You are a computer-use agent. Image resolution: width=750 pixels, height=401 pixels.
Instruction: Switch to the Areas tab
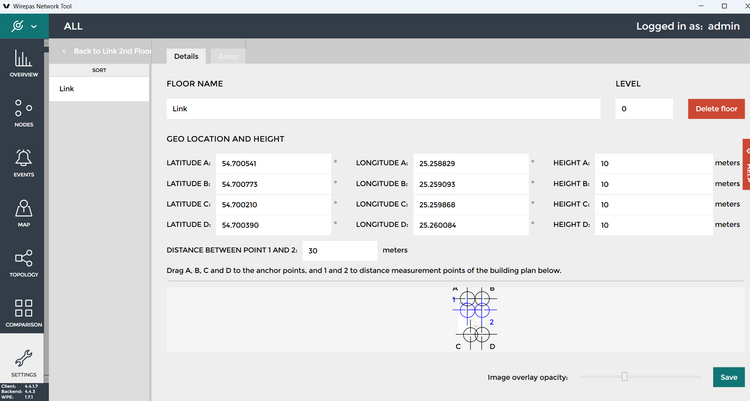coord(228,56)
